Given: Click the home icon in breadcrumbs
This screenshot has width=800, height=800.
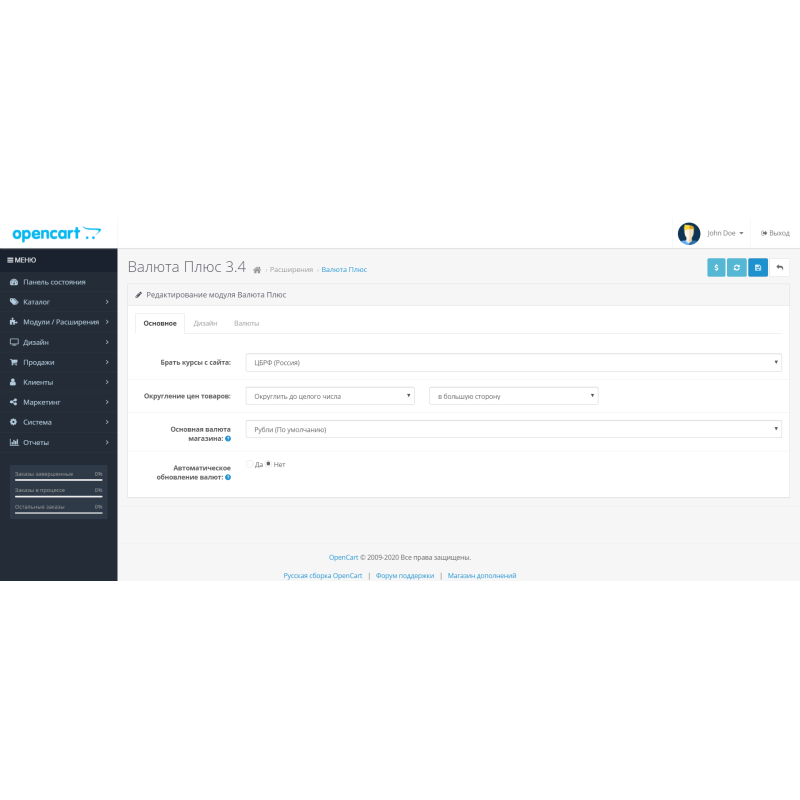Looking at the screenshot, I should 257,270.
